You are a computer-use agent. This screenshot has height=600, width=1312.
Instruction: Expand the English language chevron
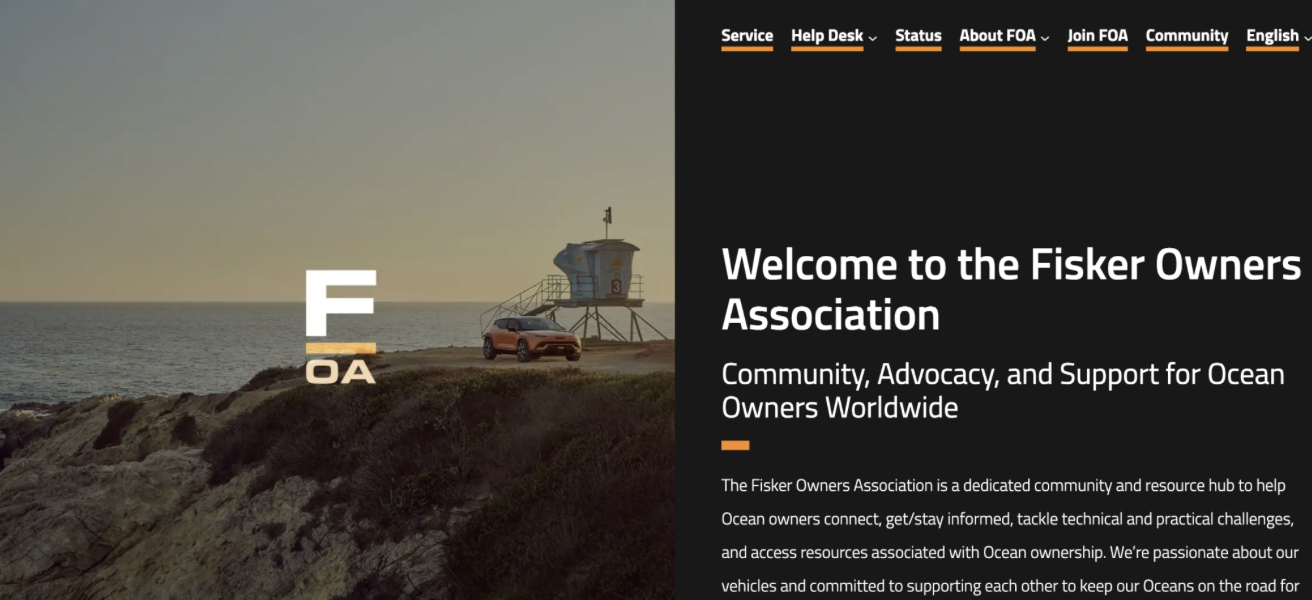(1307, 38)
